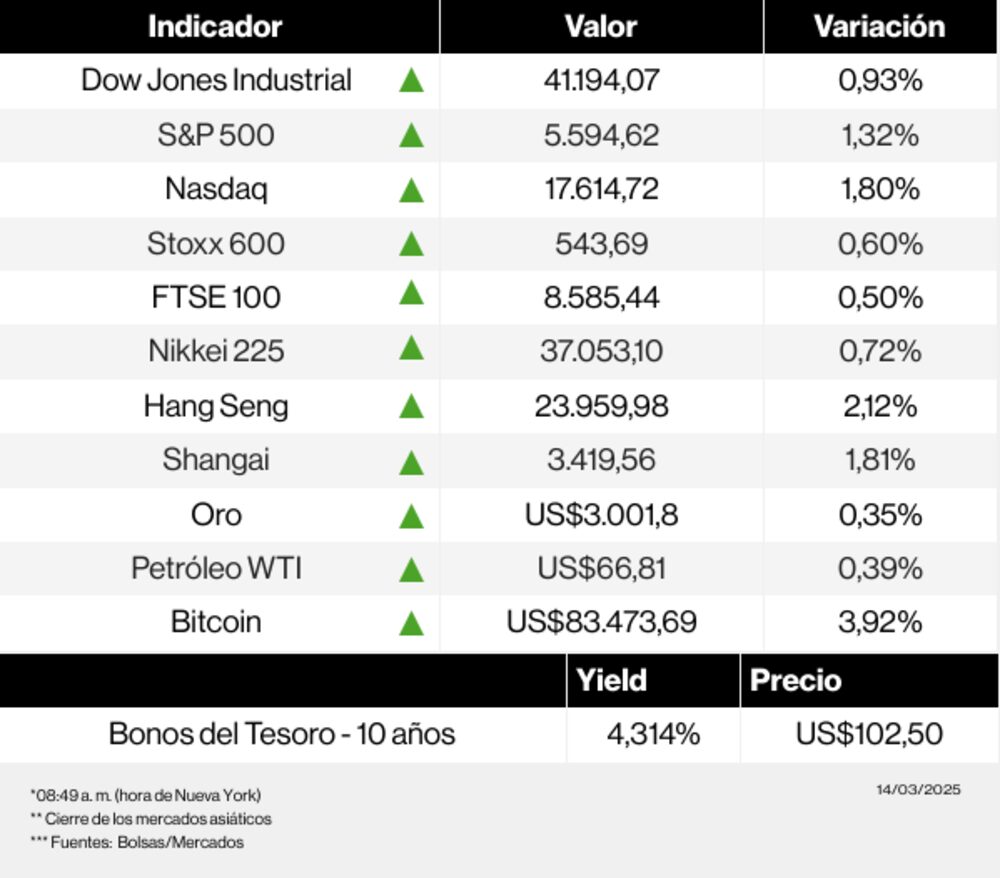Click the green arrow beside Dow Jones Industrial

411,81
